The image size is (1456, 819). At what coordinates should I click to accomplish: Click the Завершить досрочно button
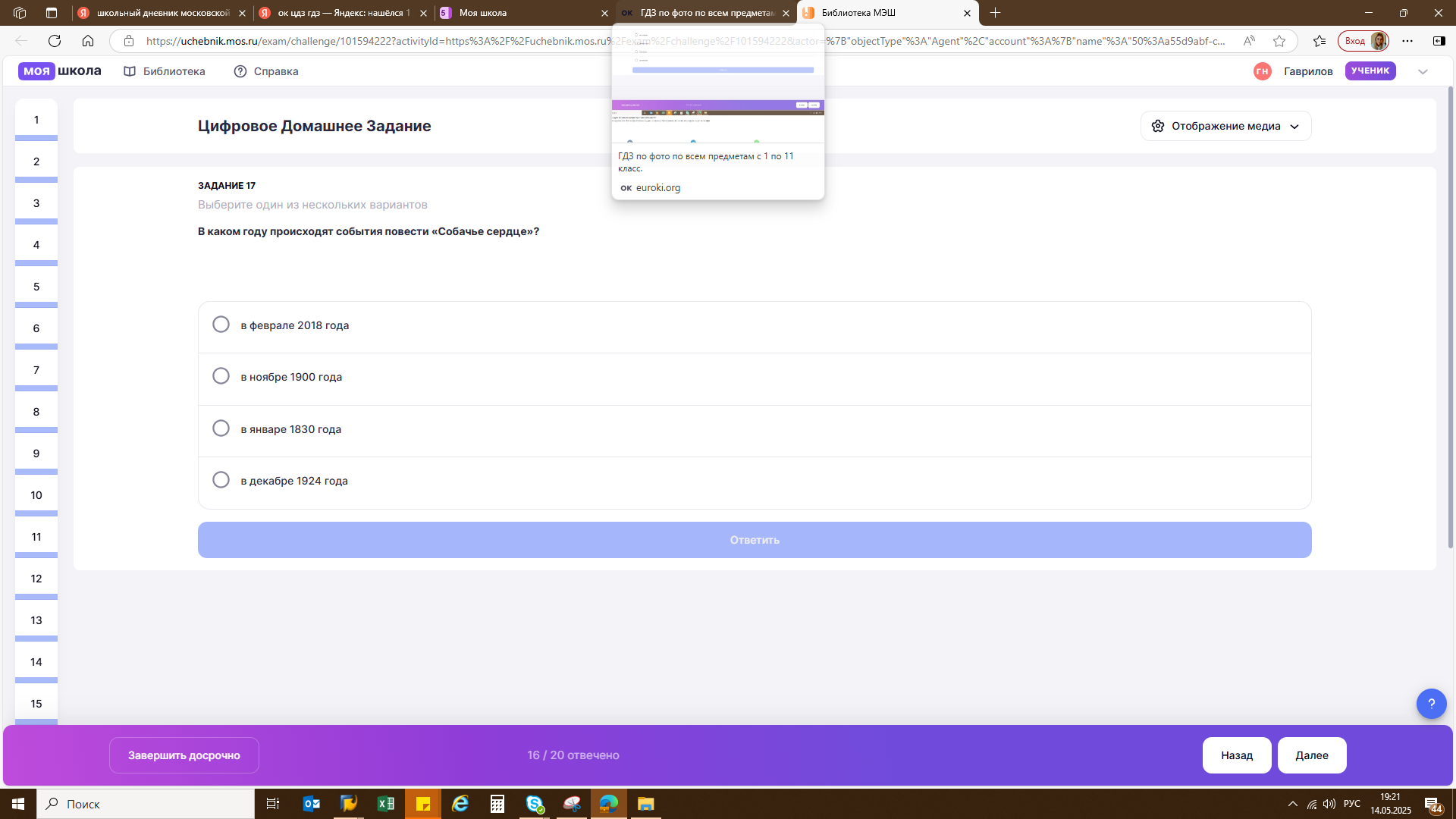tap(184, 755)
